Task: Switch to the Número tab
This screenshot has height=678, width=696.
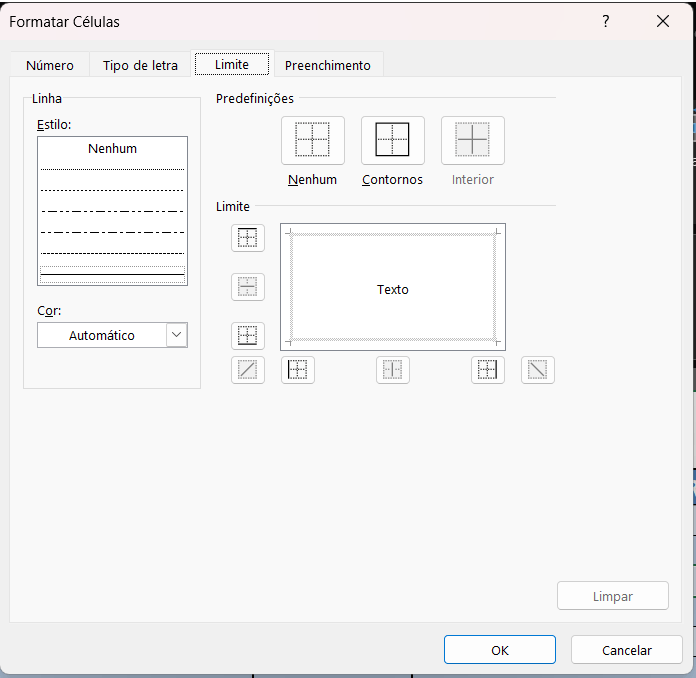Action: (50, 65)
